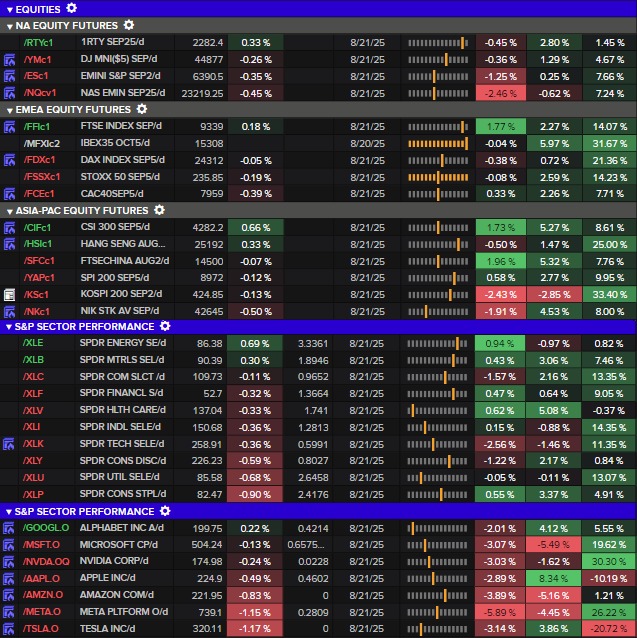Image resolution: width=637 pixels, height=638 pixels.
Task: Open the /NQcv1 ticker link
Action: tap(41, 93)
